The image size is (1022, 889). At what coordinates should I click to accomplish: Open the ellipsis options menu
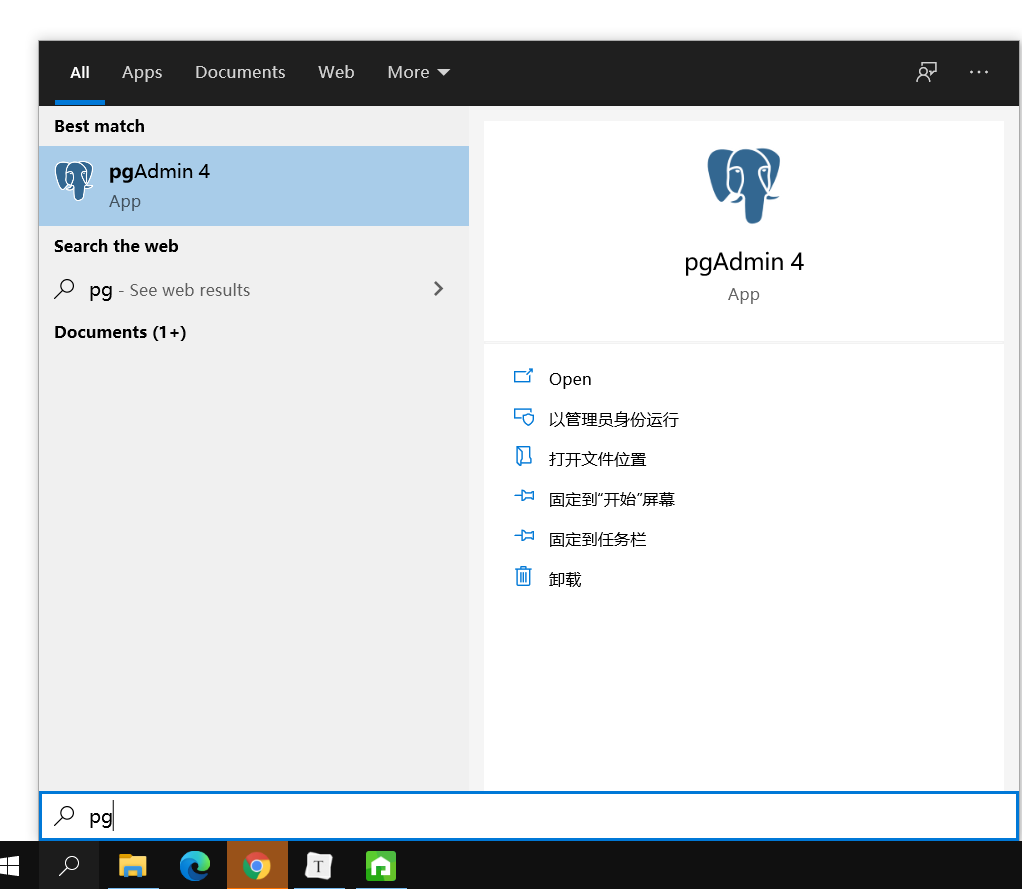pyautogui.click(x=978, y=72)
